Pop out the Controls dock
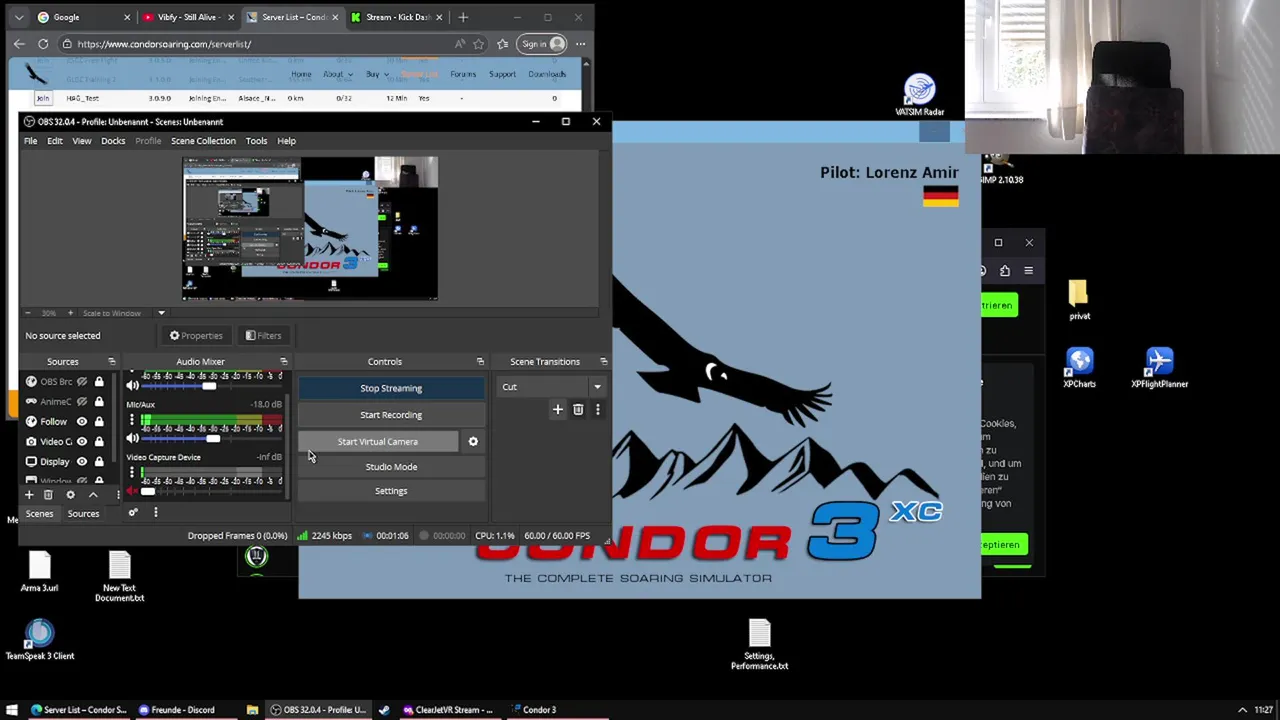This screenshot has height=720, width=1280. 480,361
